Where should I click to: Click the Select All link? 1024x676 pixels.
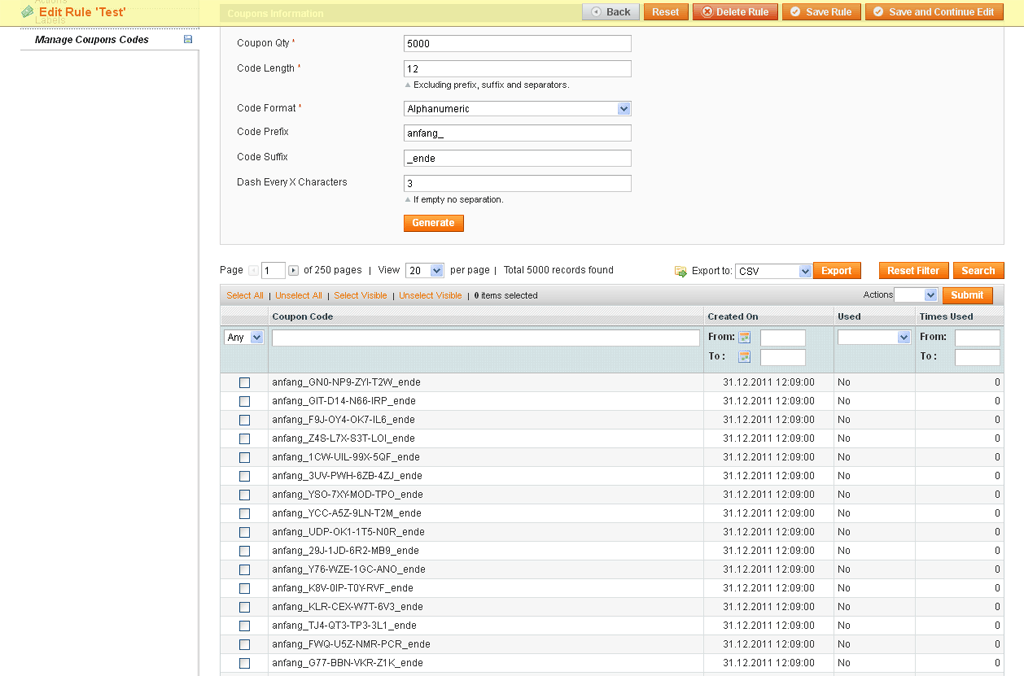[x=245, y=296]
